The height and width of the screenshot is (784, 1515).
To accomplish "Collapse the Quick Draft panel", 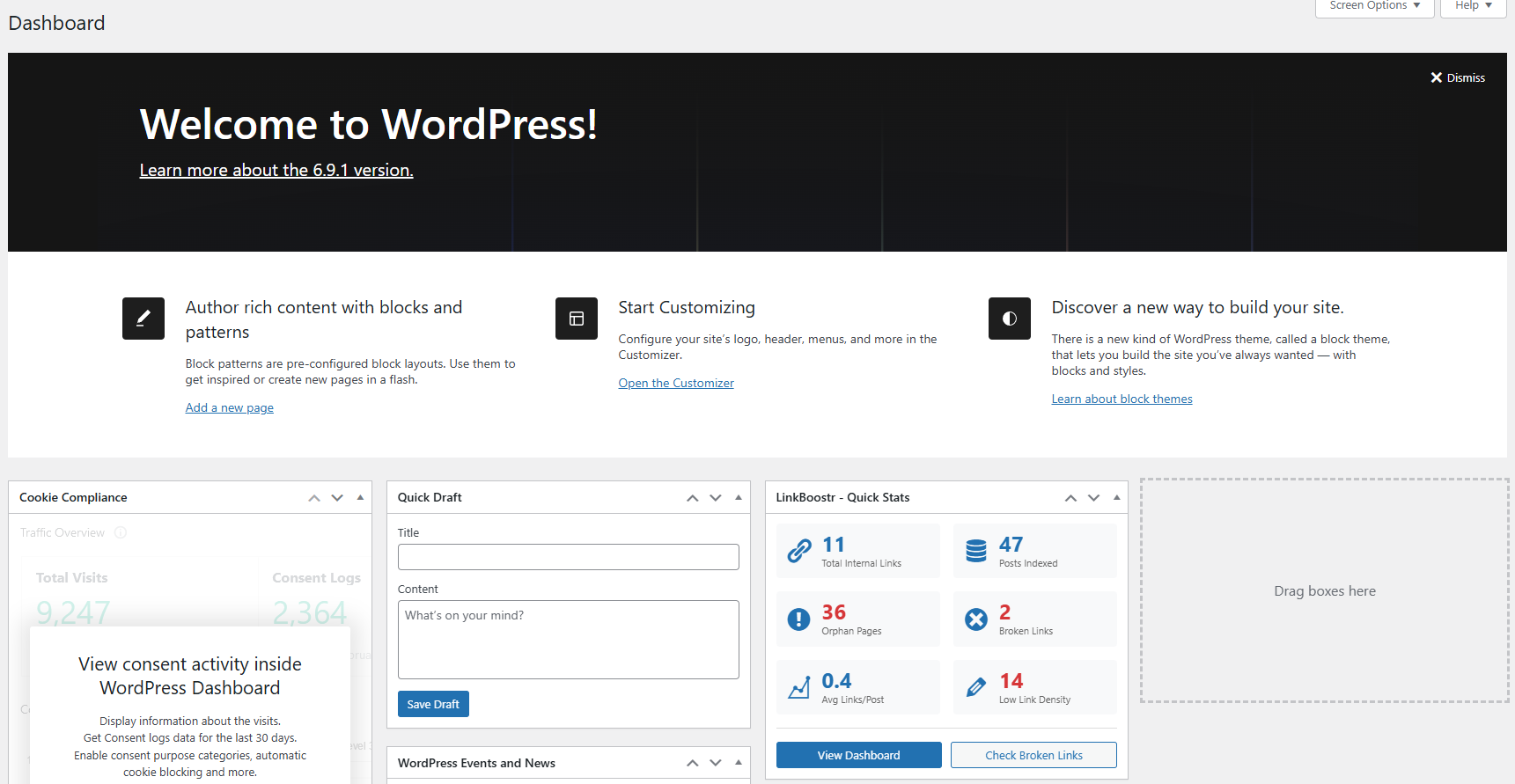I will click(739, 498).
